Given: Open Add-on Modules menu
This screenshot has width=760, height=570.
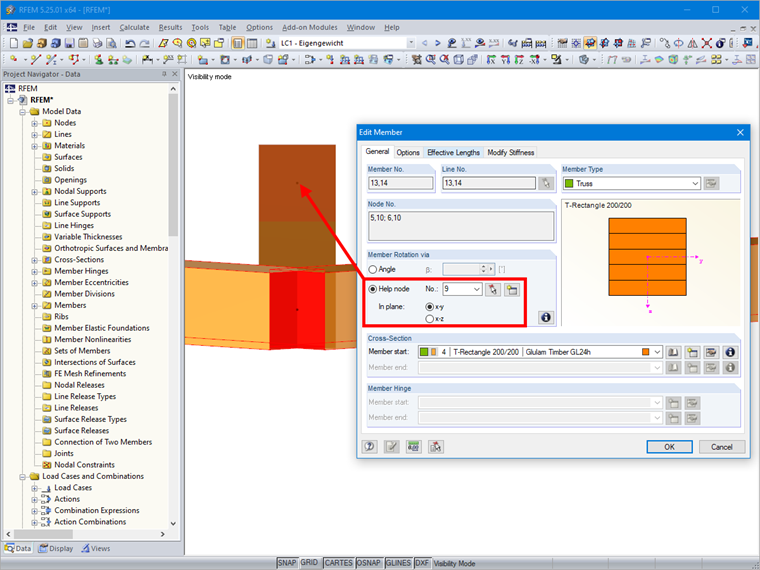Looking at the screenshot, I should click(310, 28).
